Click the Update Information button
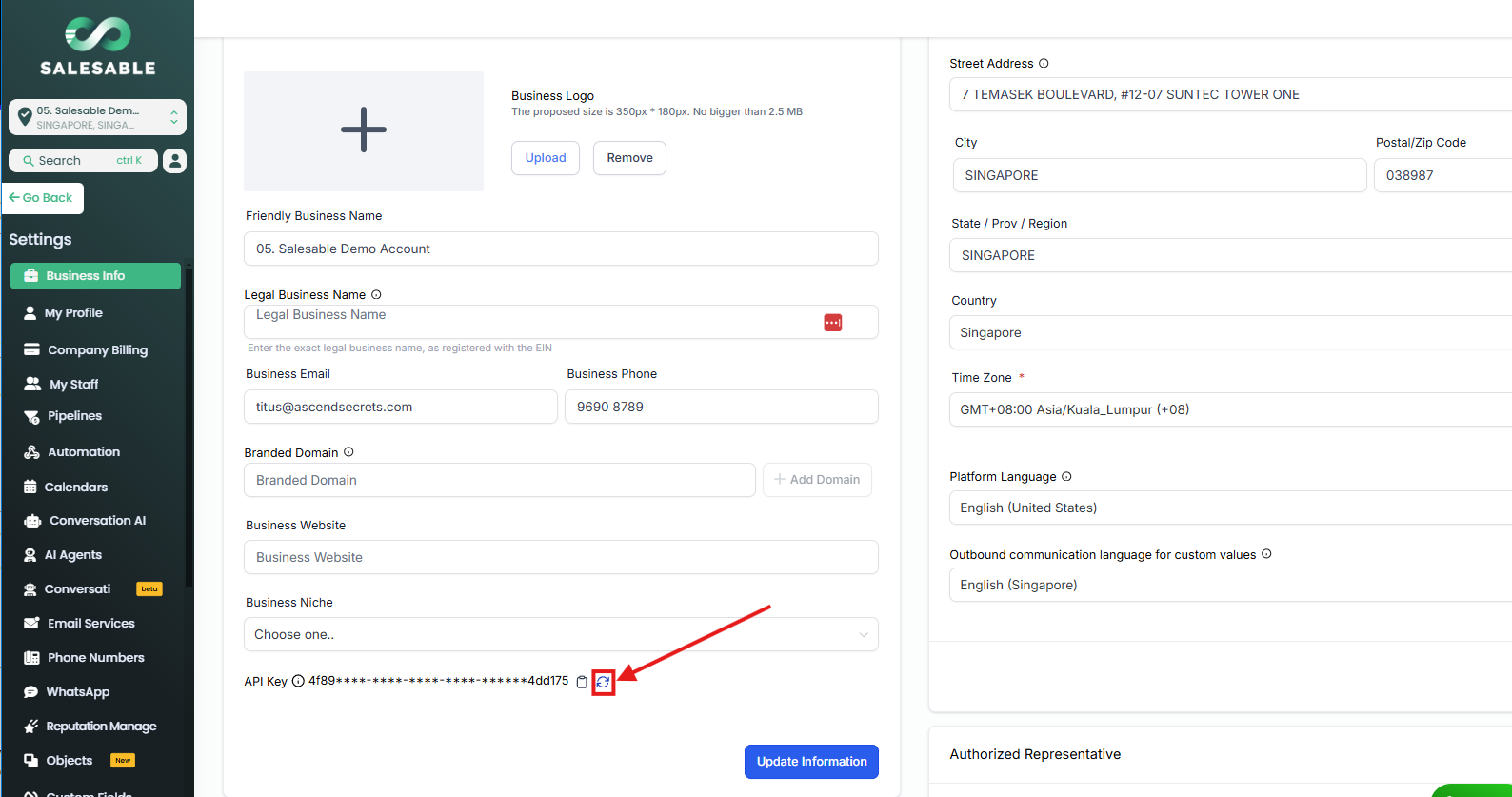Image resolution: width=1512 pixels, height=797 pixels. pyautogui.click(x=811, y=762)
